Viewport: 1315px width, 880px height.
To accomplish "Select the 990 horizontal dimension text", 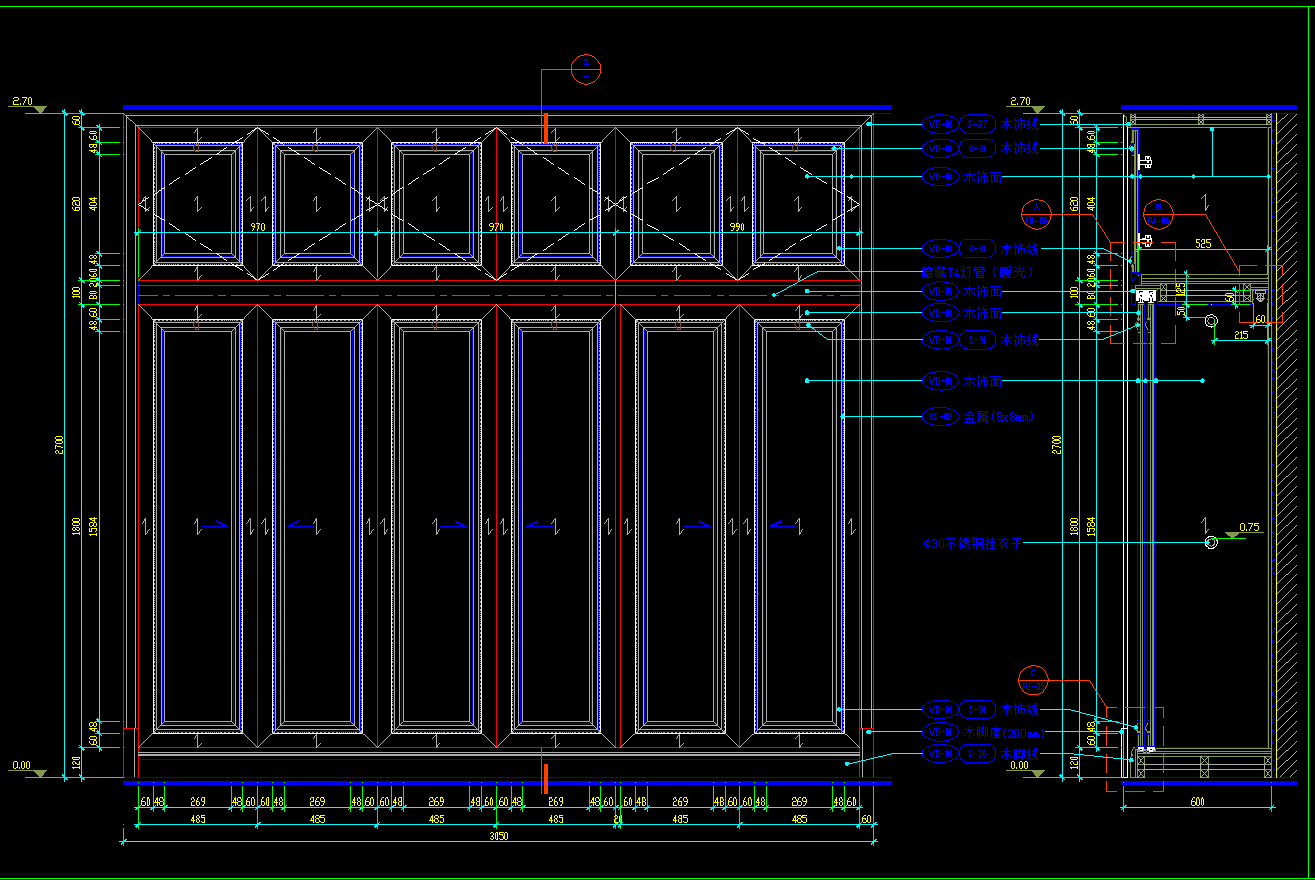I will (x=737, y=228).
